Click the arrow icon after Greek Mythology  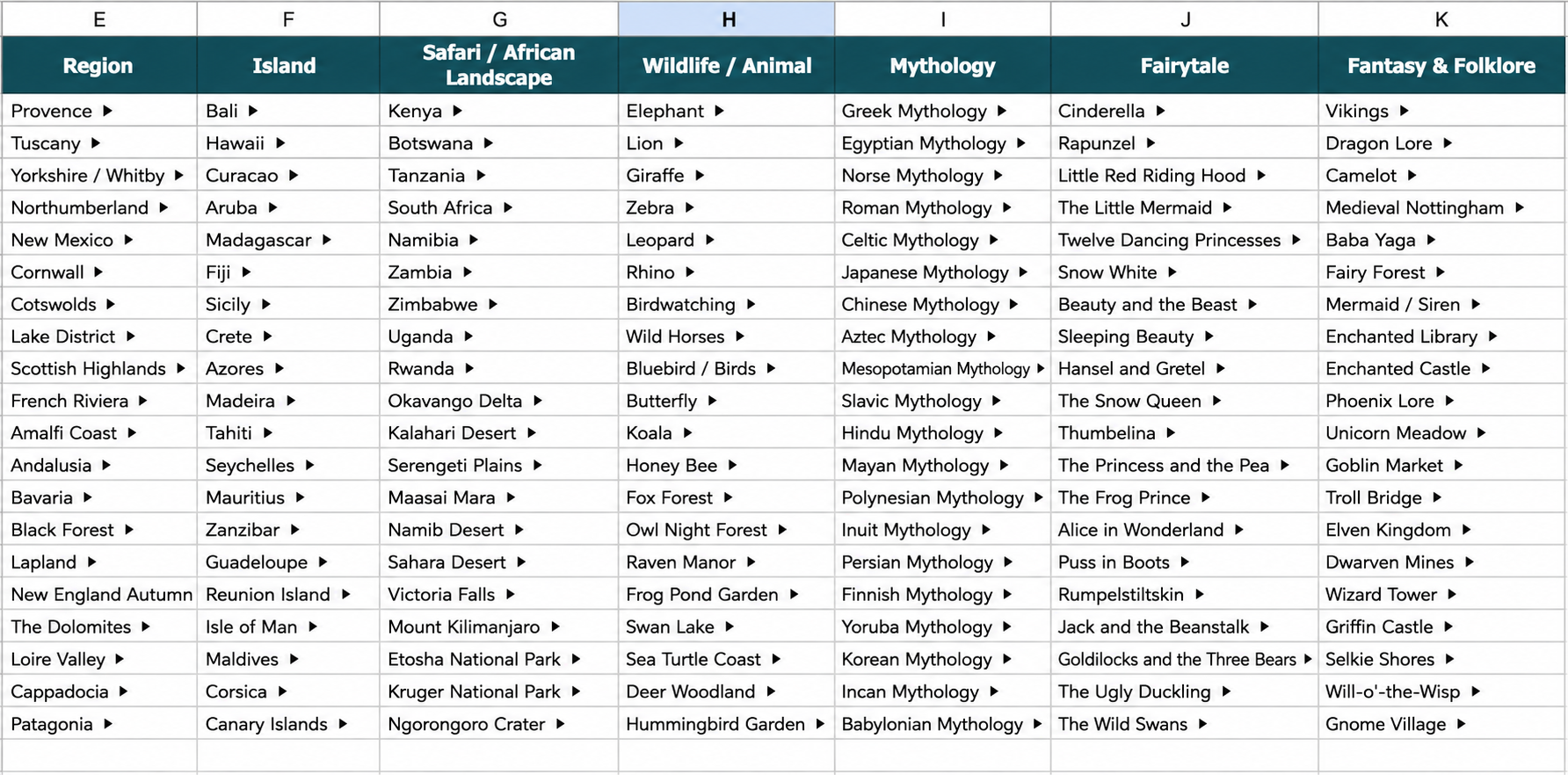[x=1002, y=111]
